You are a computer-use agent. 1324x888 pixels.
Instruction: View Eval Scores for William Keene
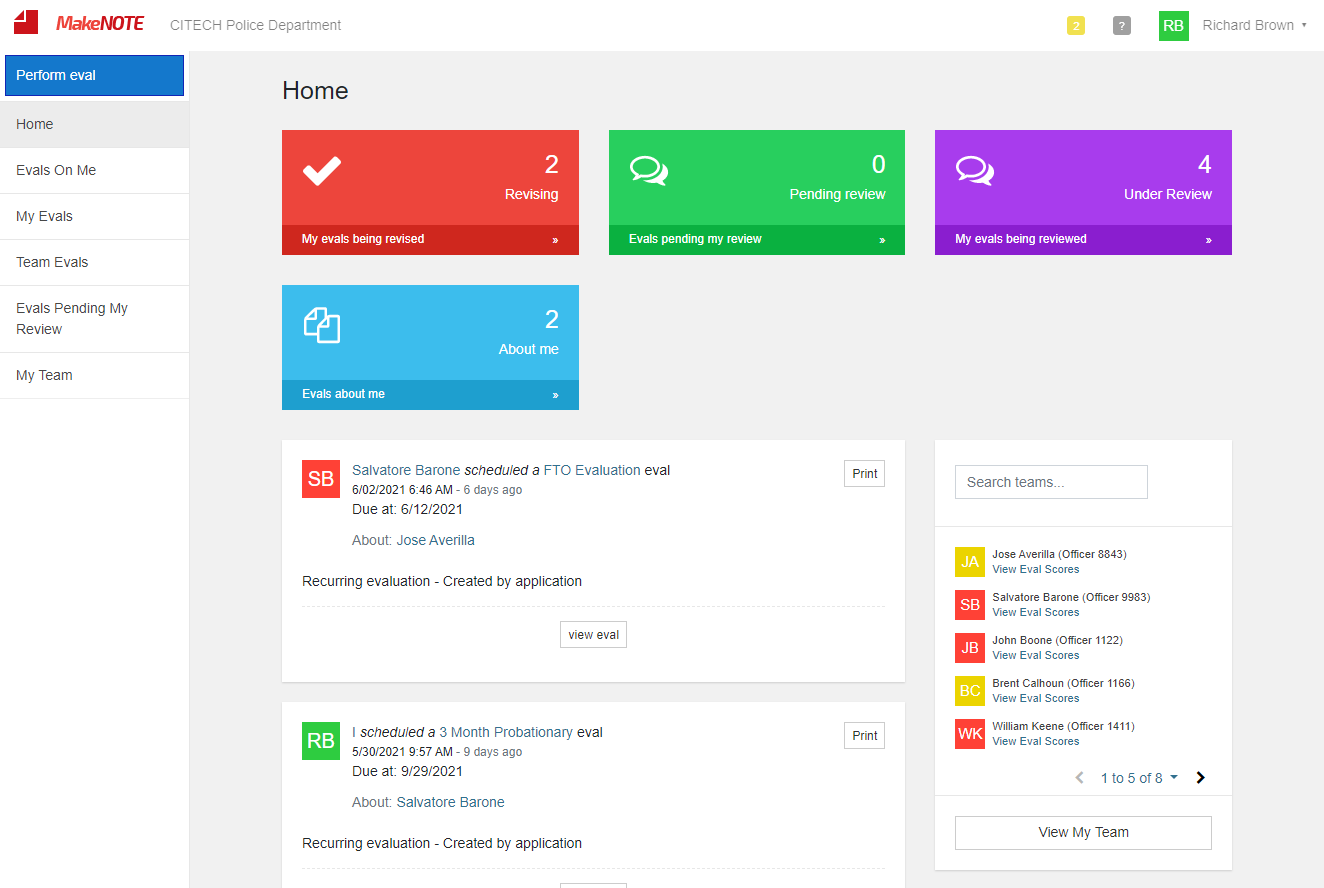(1036, 742)
